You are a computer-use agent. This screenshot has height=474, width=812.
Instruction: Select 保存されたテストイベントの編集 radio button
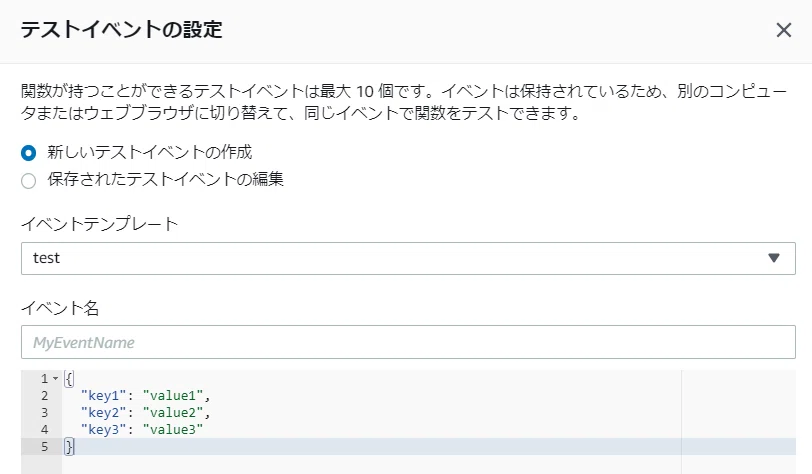[x=28, y=181]
